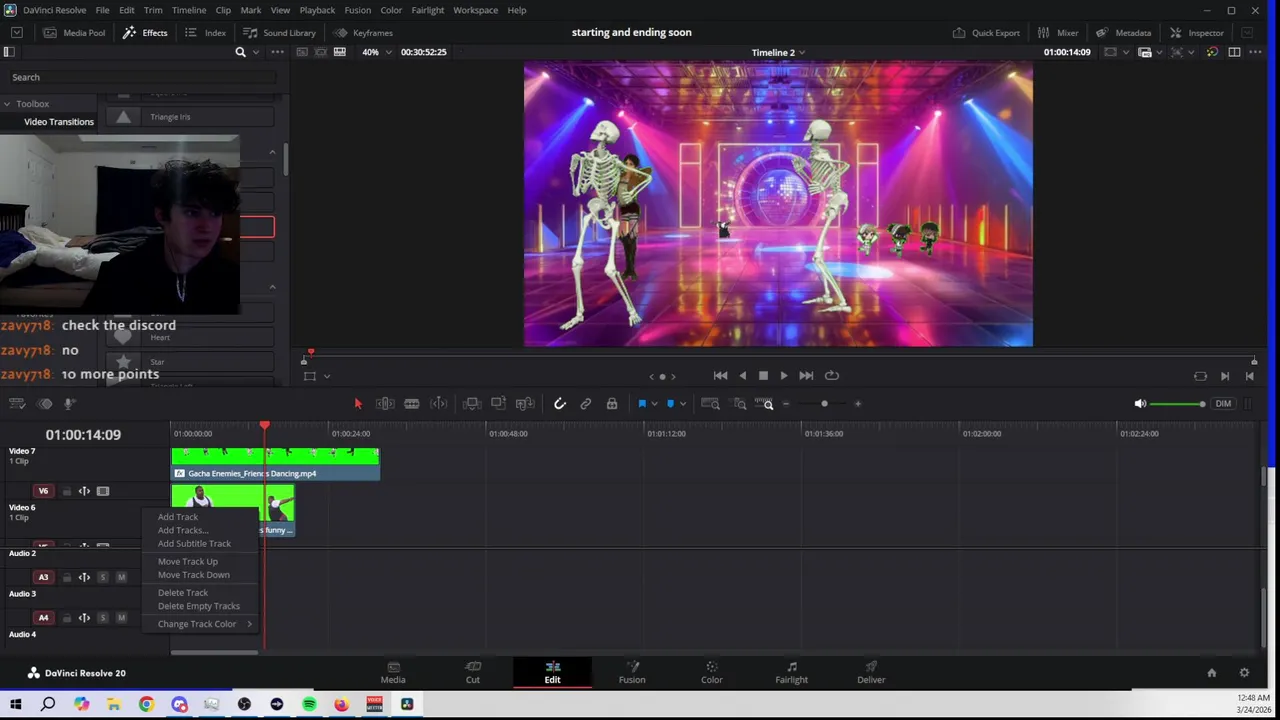Open the Media Pool panel
The image size is (1280, 720).
click(74, 33)
